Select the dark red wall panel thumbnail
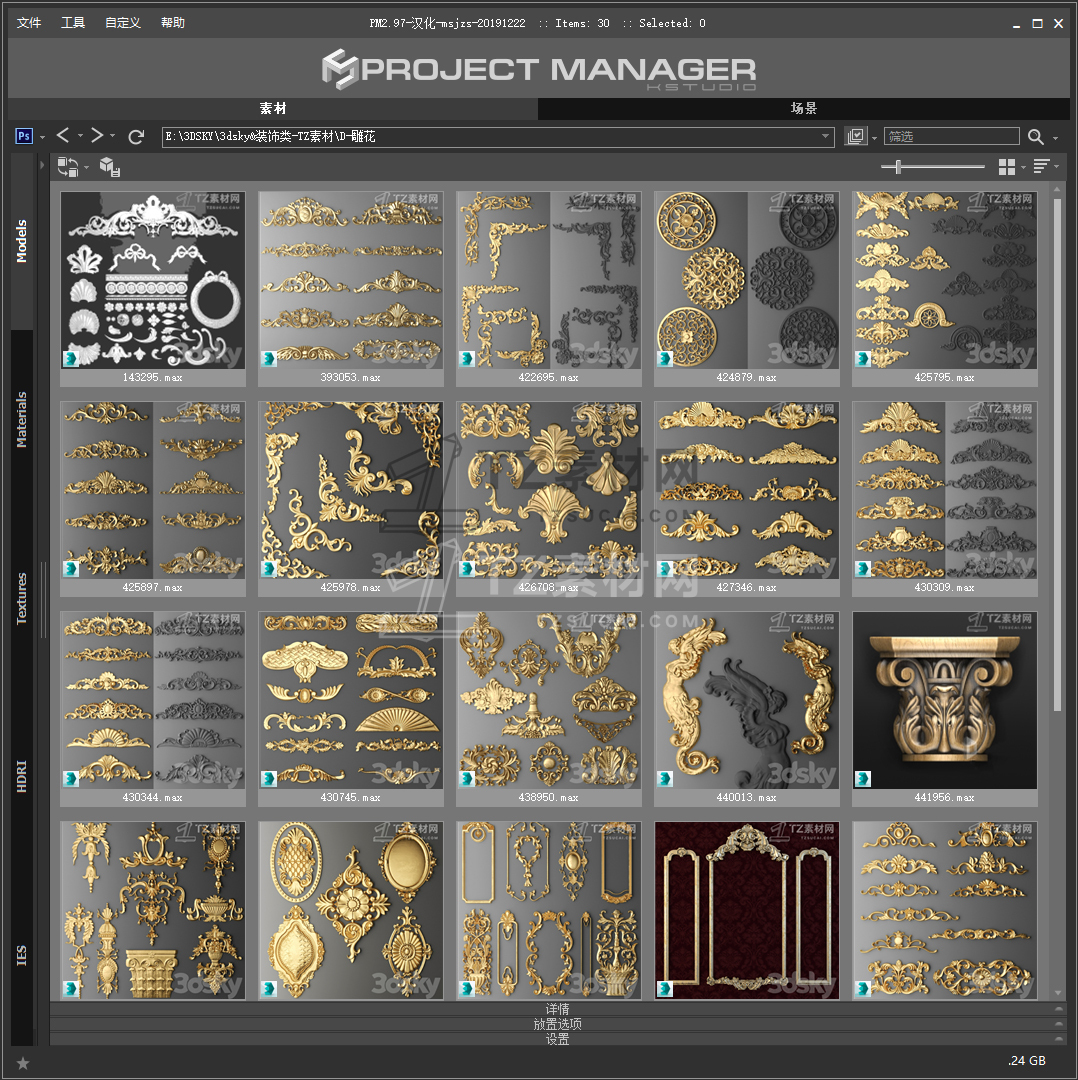This screenshot has height=1080, width=1078. pyautogui.click(x=747, y=910)
